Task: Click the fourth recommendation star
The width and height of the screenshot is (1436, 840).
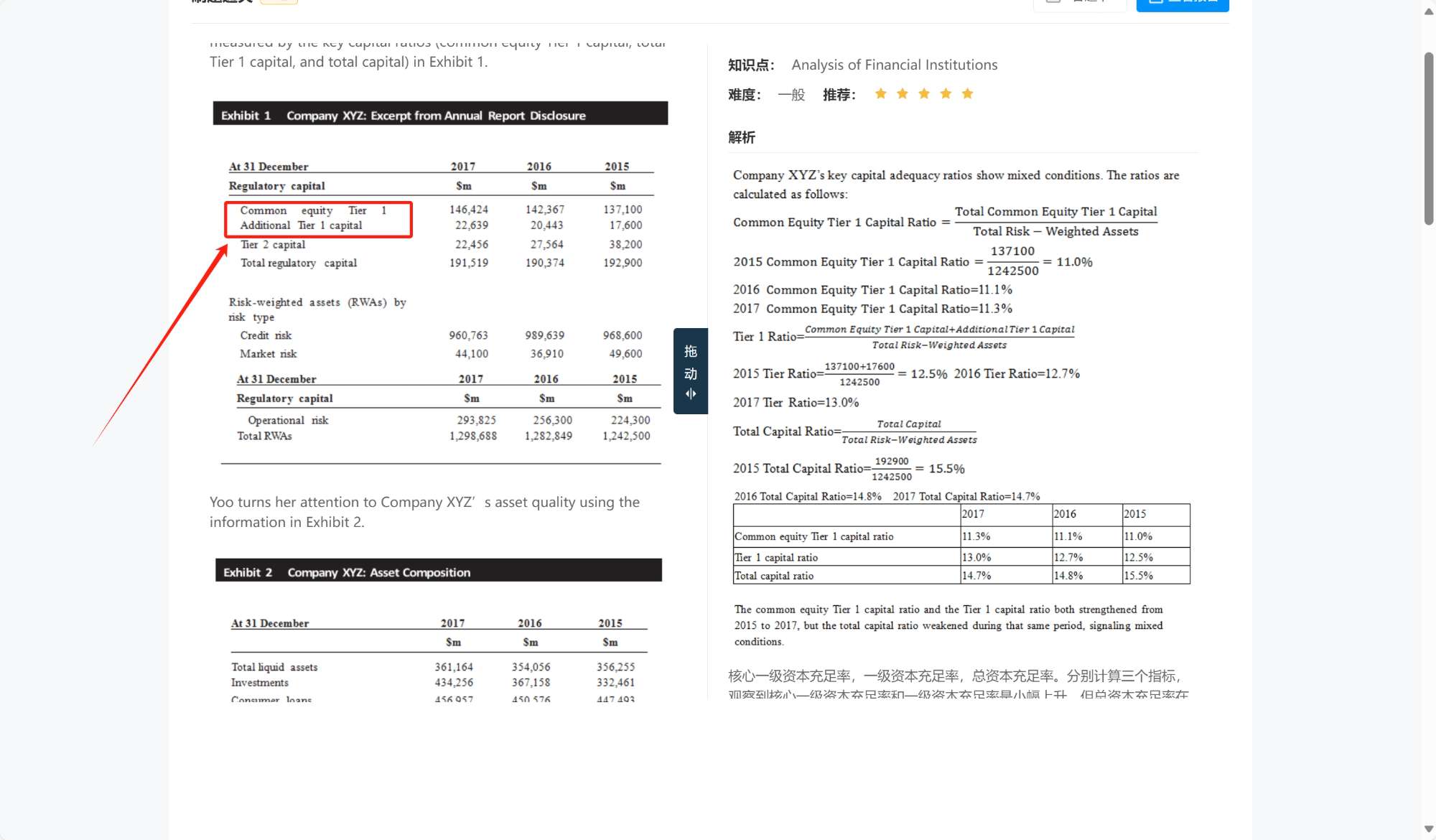Action: [946, 94]
